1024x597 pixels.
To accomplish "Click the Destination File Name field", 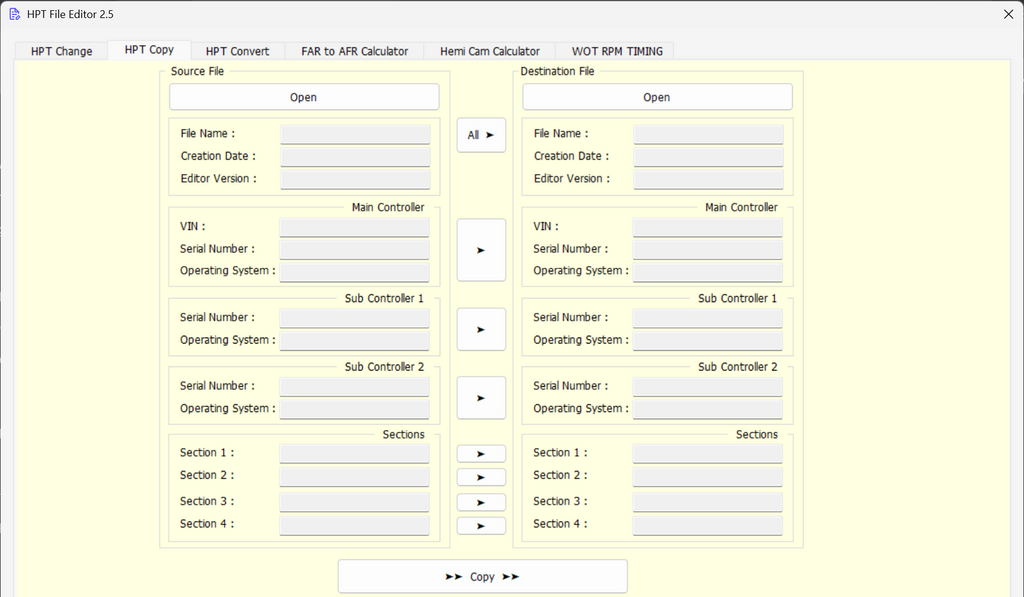I will [709, 134].
